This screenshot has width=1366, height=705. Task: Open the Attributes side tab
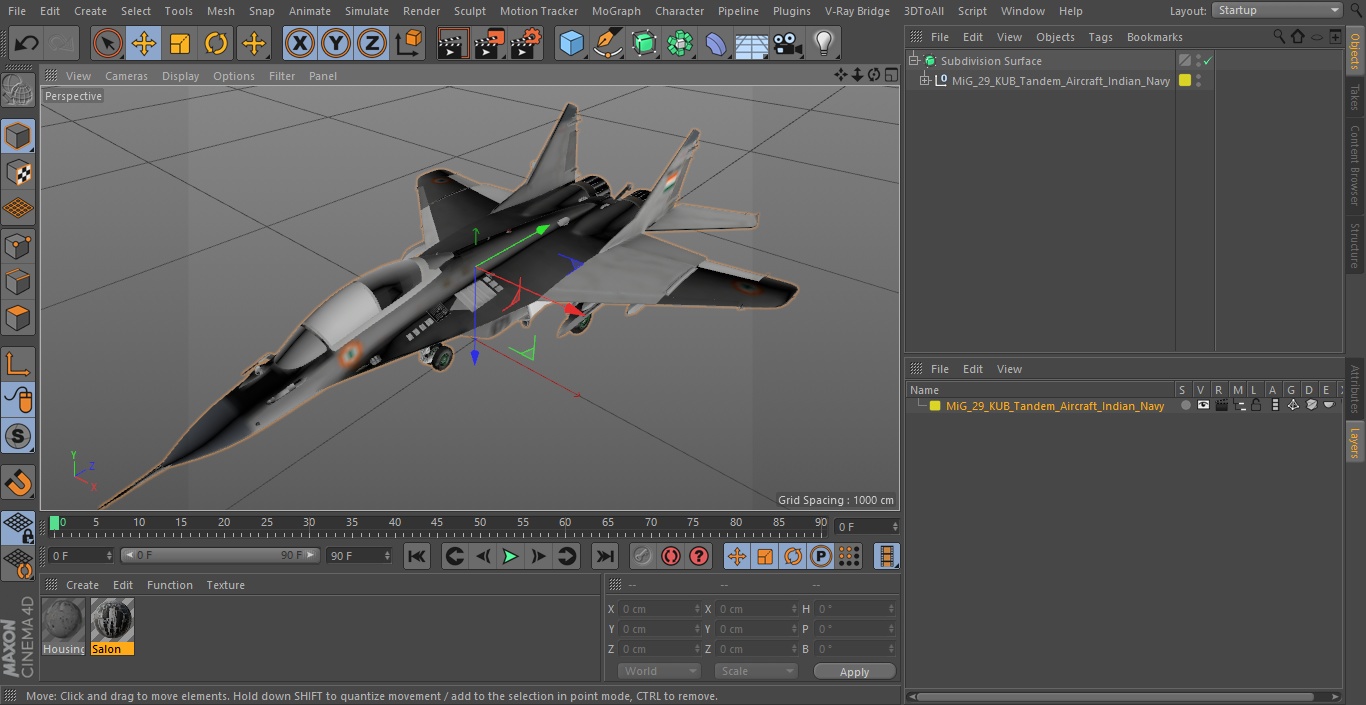[1355, 390]
